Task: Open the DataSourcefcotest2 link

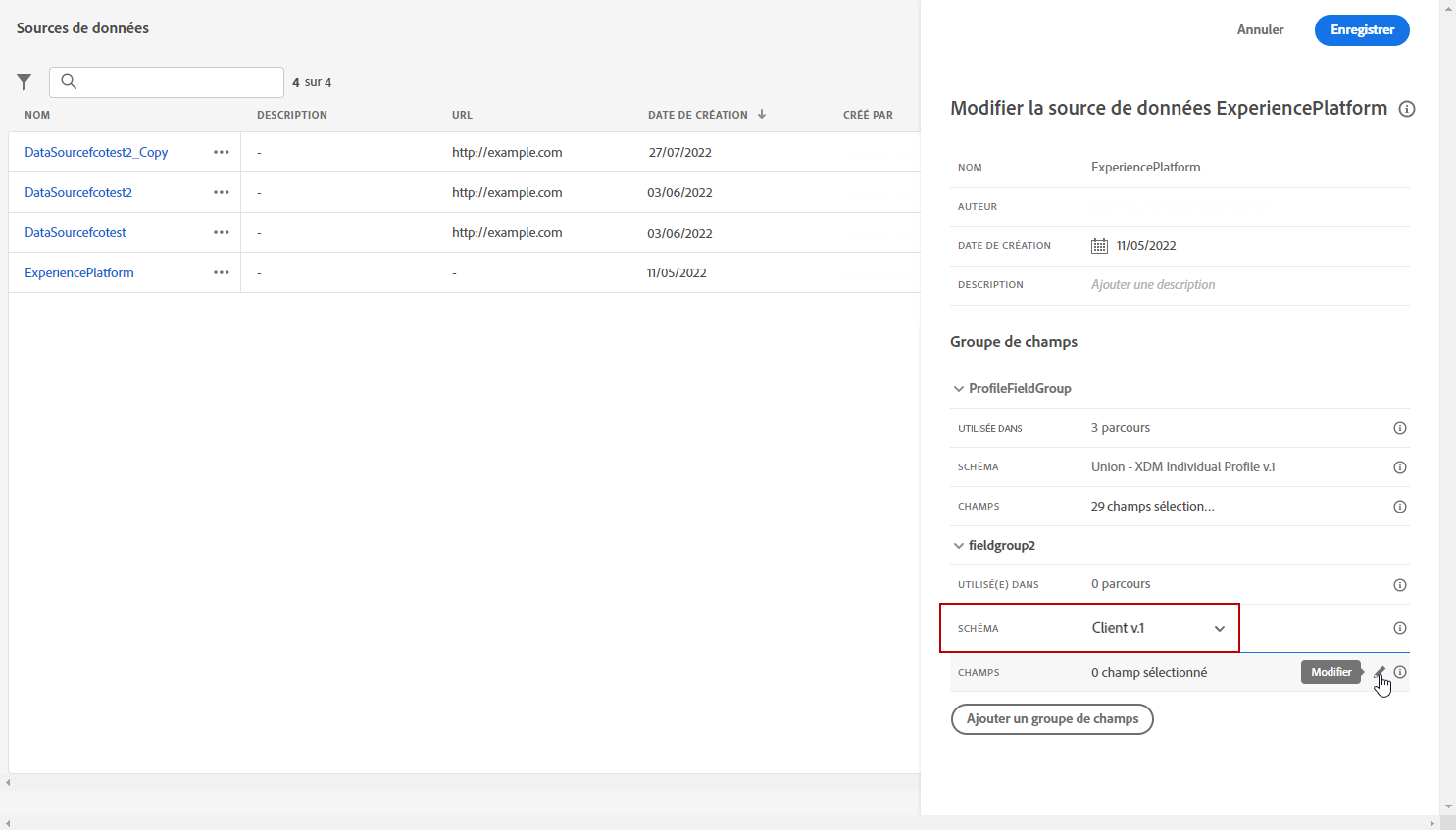Action: 78,192
